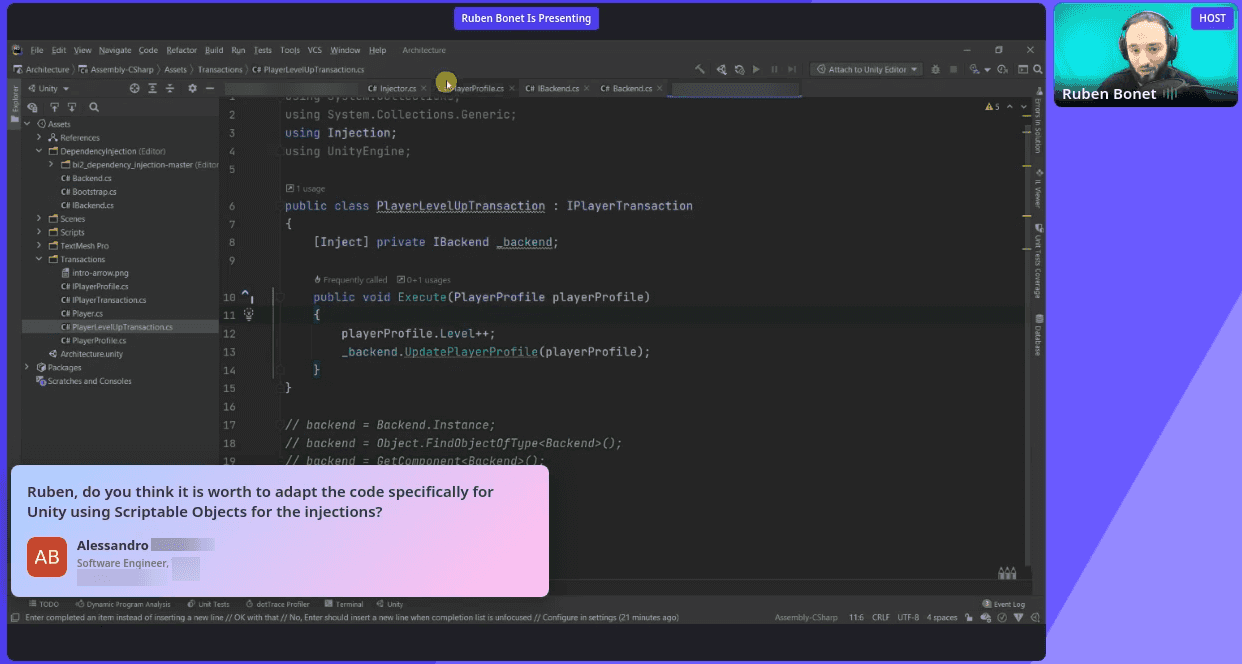
Task: Run the project with the green play icon
Action: [x=755, y=69]
